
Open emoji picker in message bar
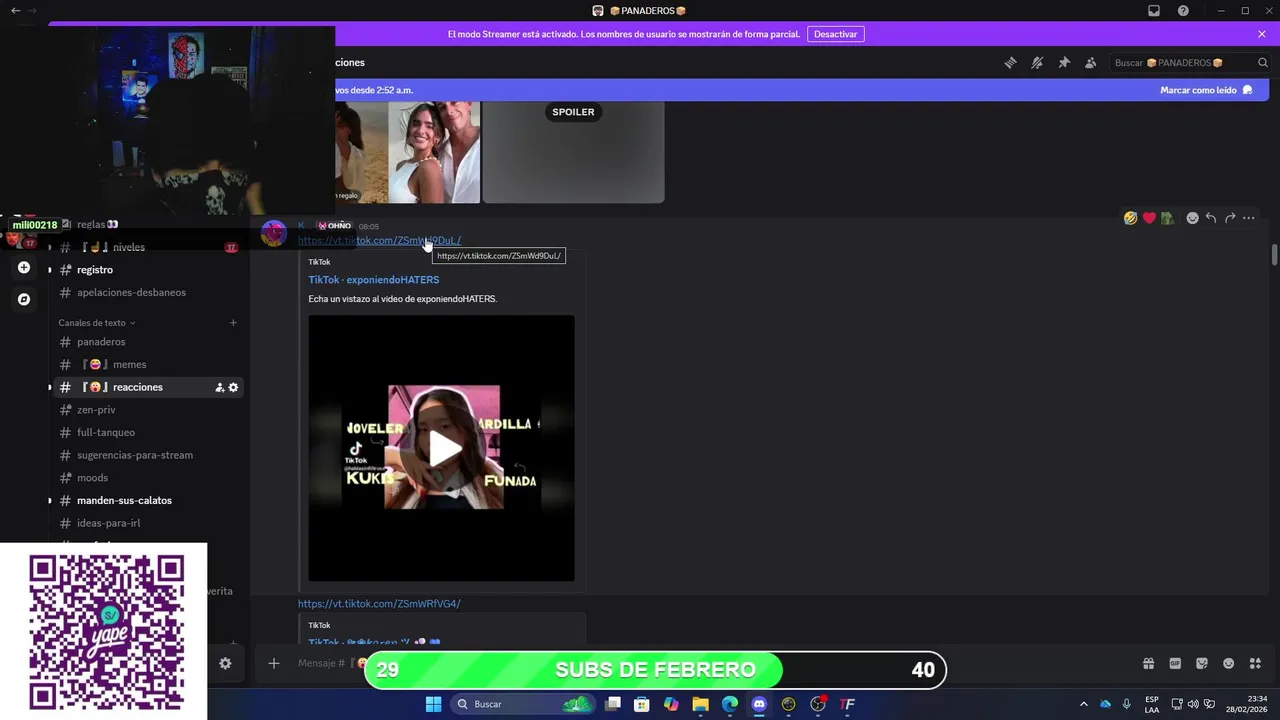coord(1228,663)
